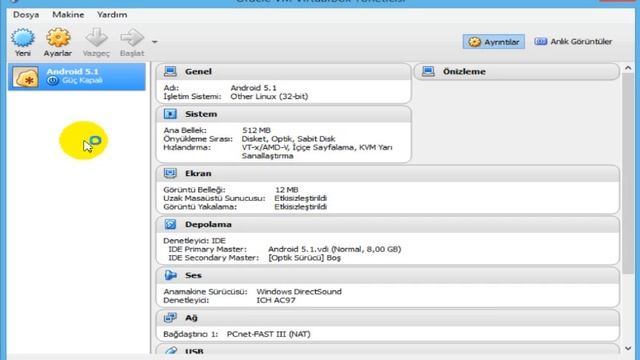This screenshot has width=640, height=360.
Task: Click the '512 MB' memory value
Action: pos(256,130)
